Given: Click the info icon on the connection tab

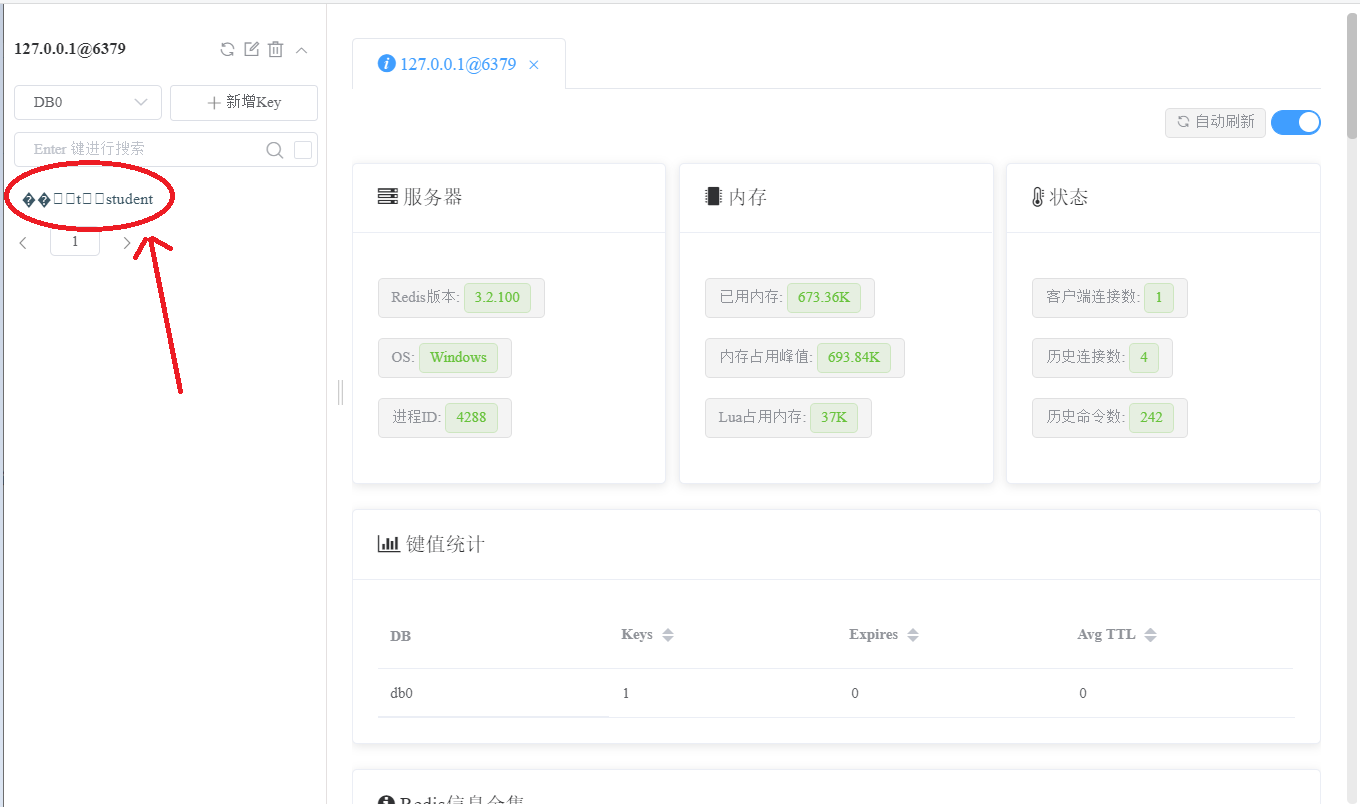Looking at the screenshot, I should click(x=387, y=64).
